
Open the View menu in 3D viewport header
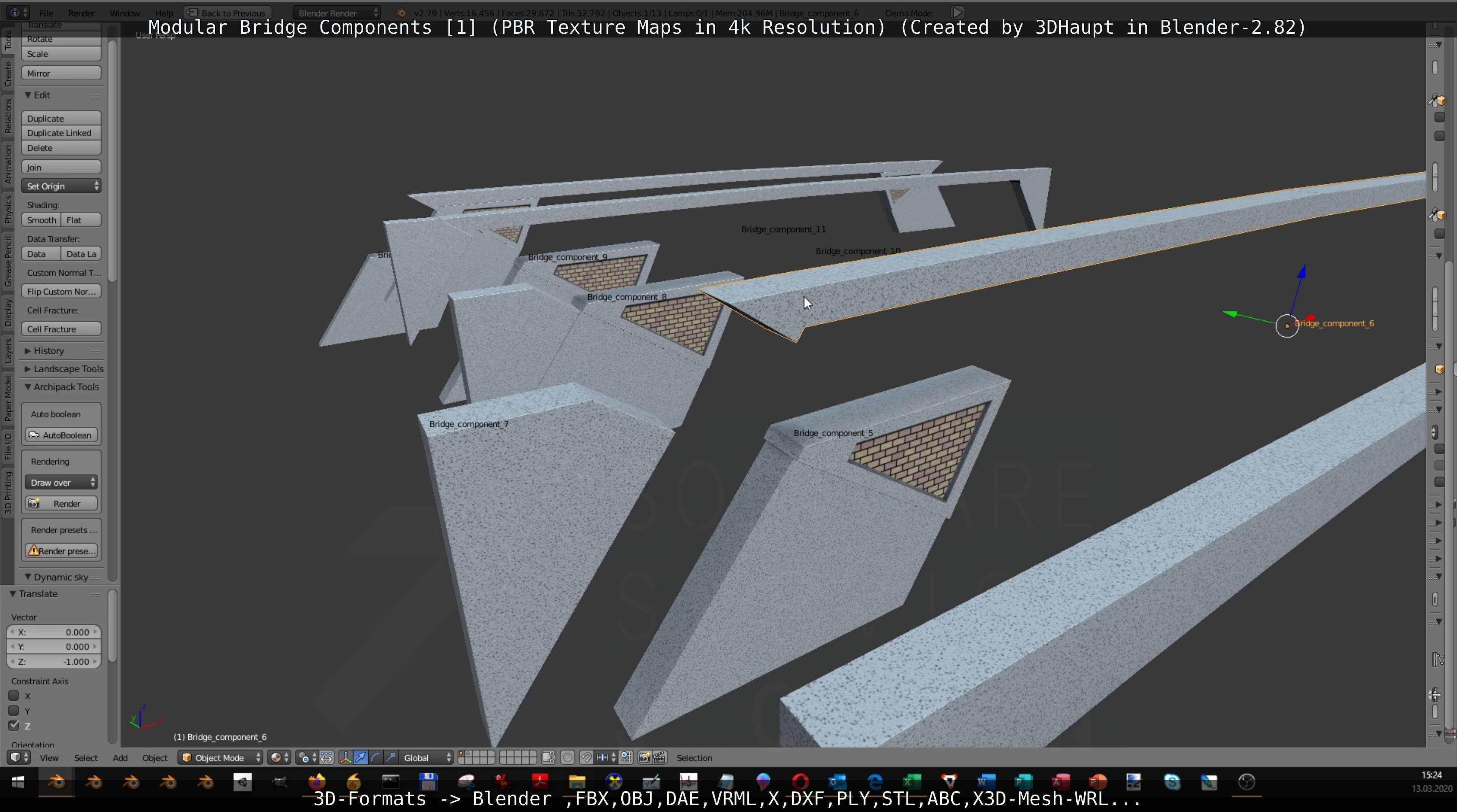pyautogui.click(x=49, y=758)
